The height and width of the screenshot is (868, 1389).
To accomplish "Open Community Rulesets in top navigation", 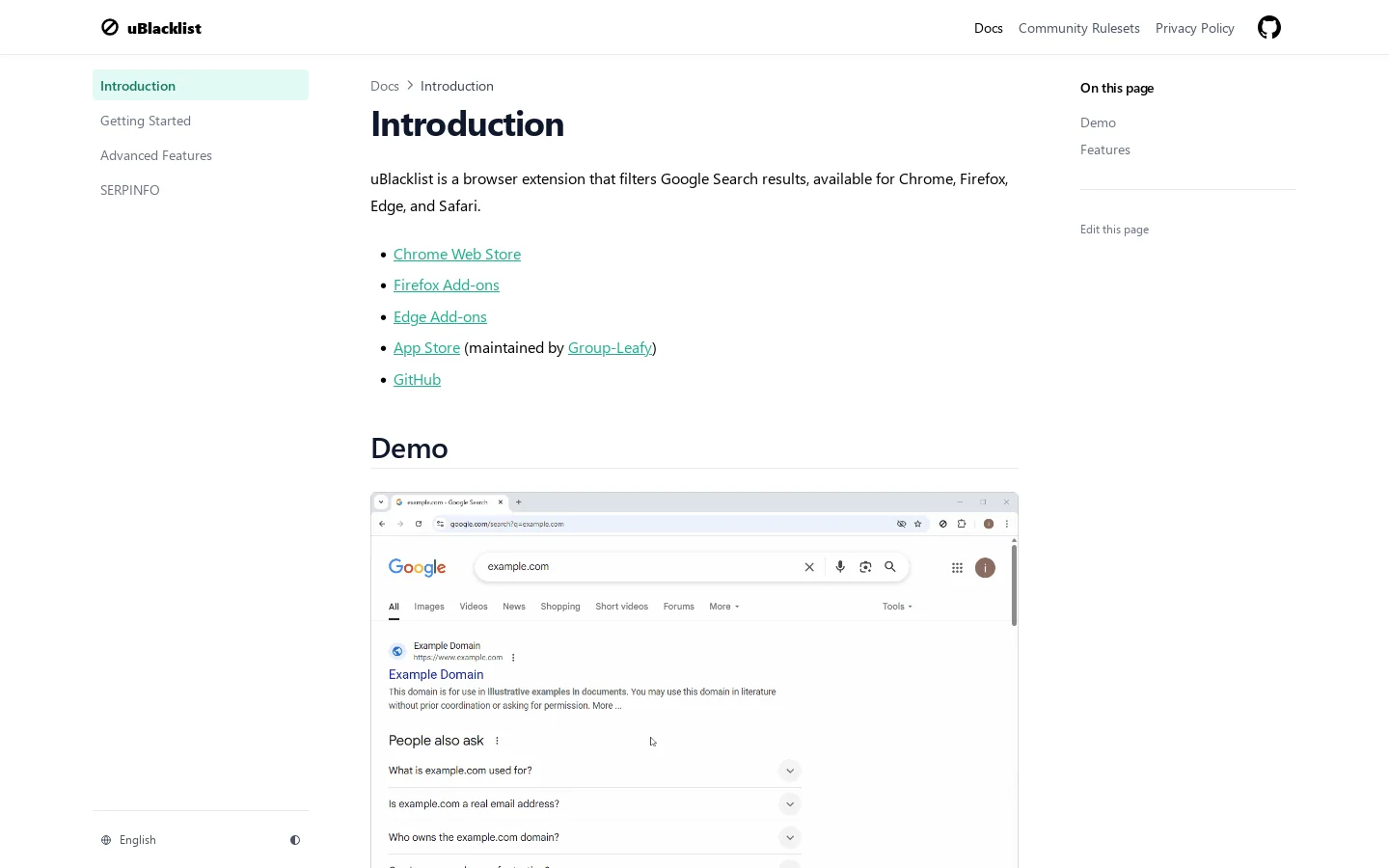I will [1079, 28].
